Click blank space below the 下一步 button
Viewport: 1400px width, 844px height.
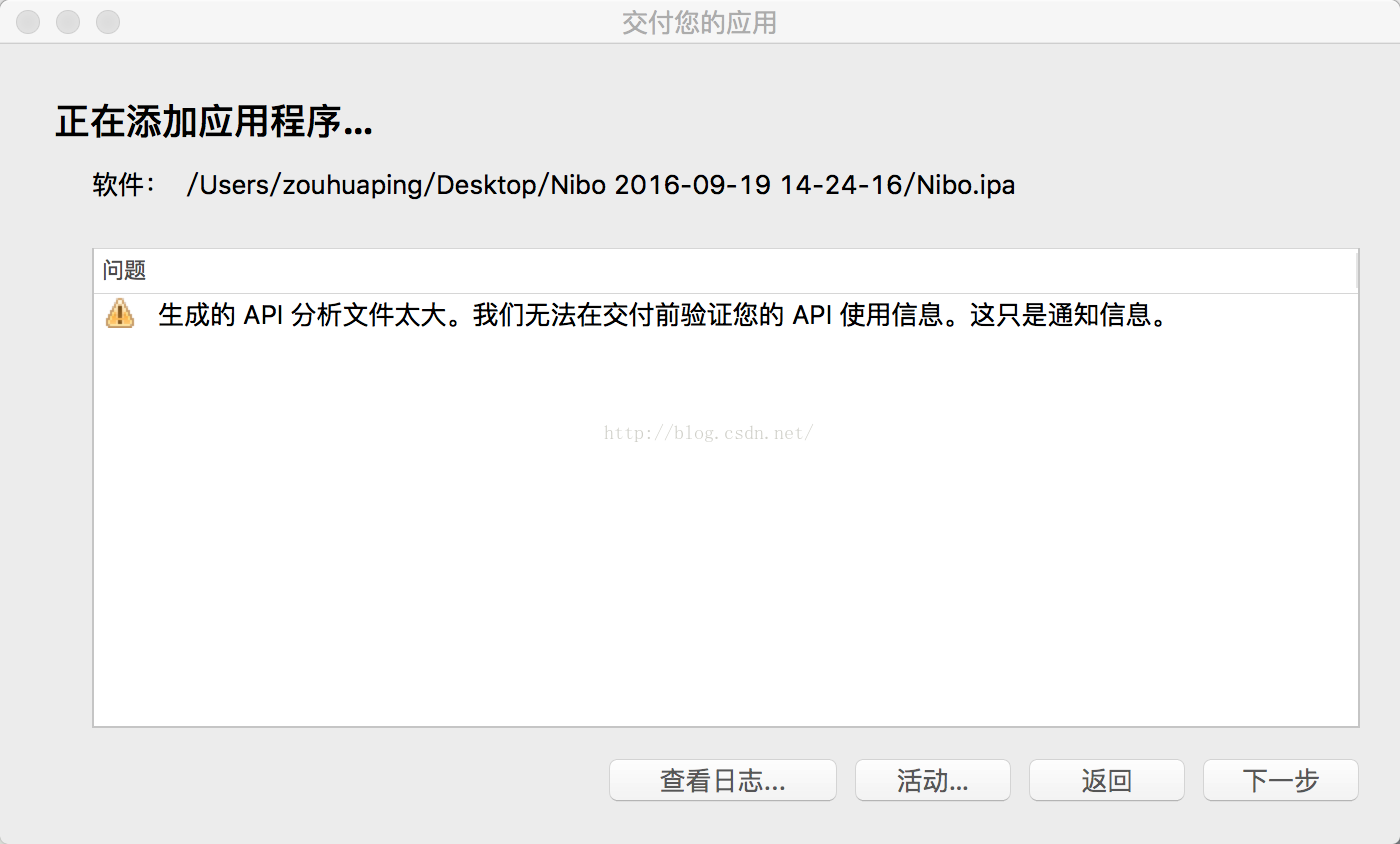tap(1280, 823)
